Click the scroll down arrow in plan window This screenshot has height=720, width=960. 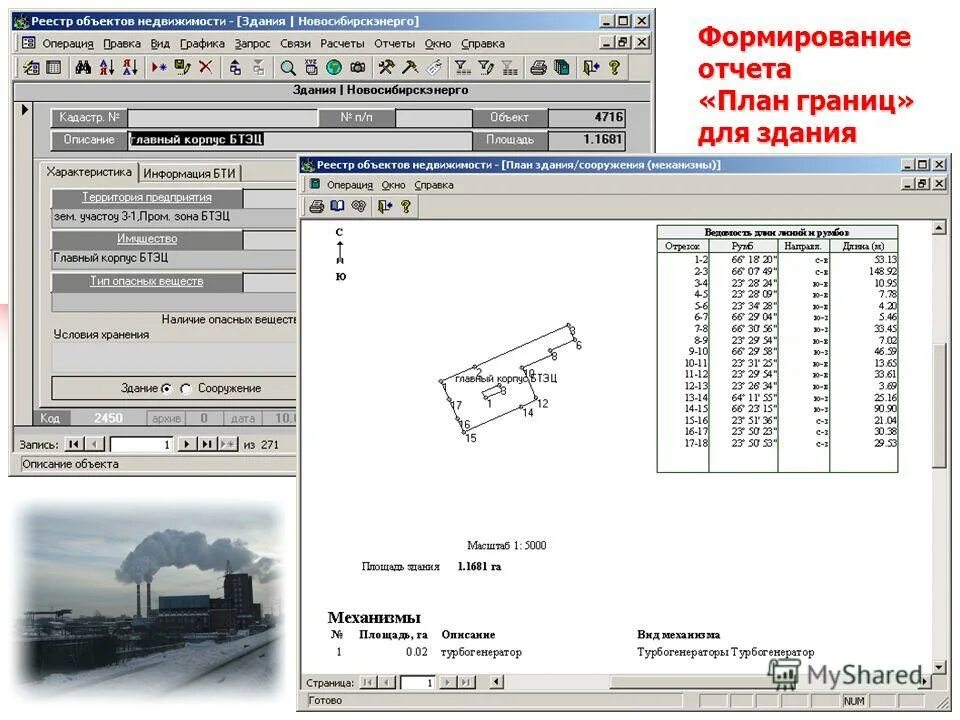click(x=939, y=667)
